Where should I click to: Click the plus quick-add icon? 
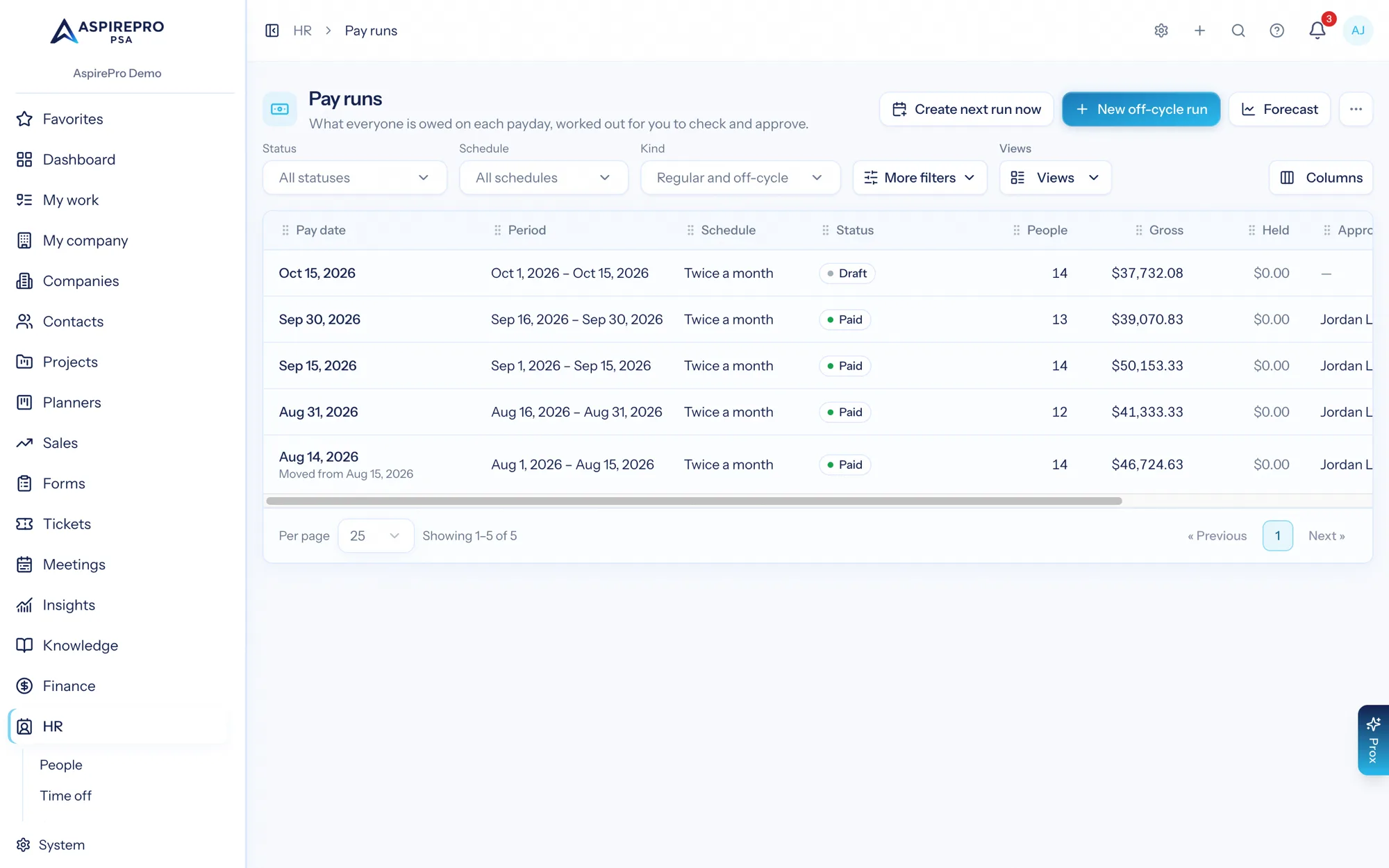click(x=1199, y=31)
